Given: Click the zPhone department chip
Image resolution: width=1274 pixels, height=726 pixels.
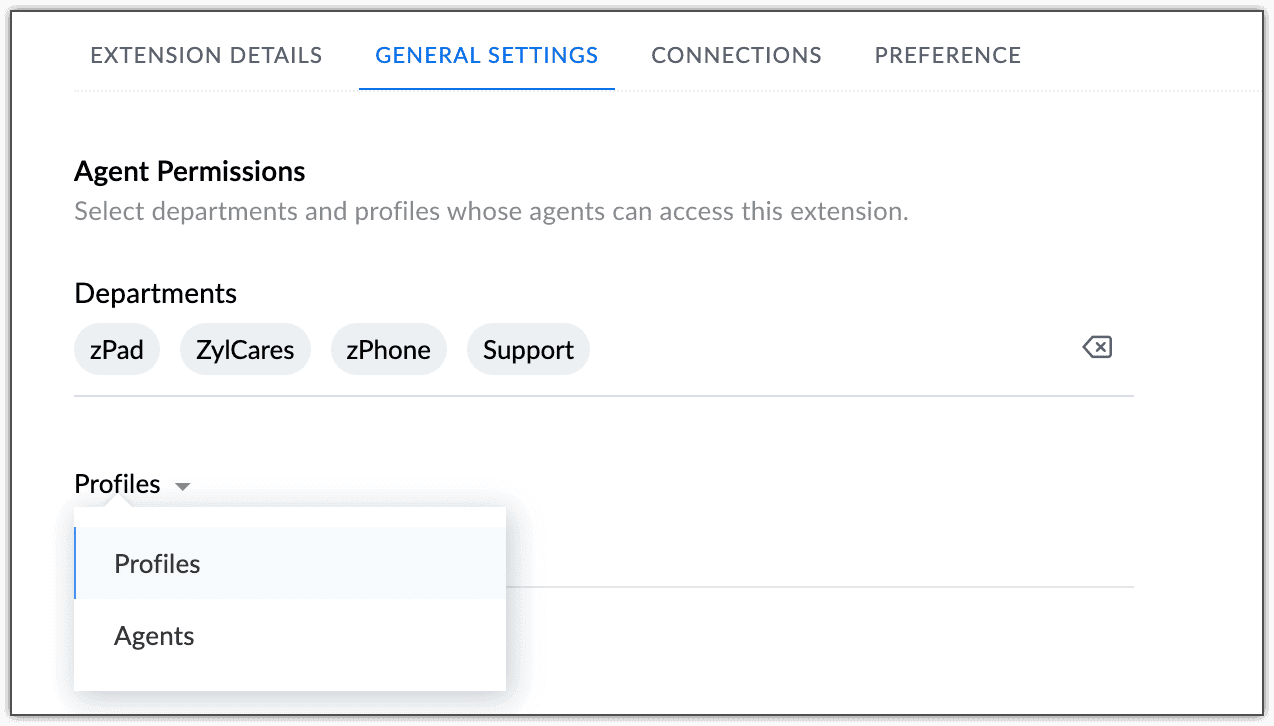Looking at the screenshot, I should pyautogui.click(x=388, y=350).
